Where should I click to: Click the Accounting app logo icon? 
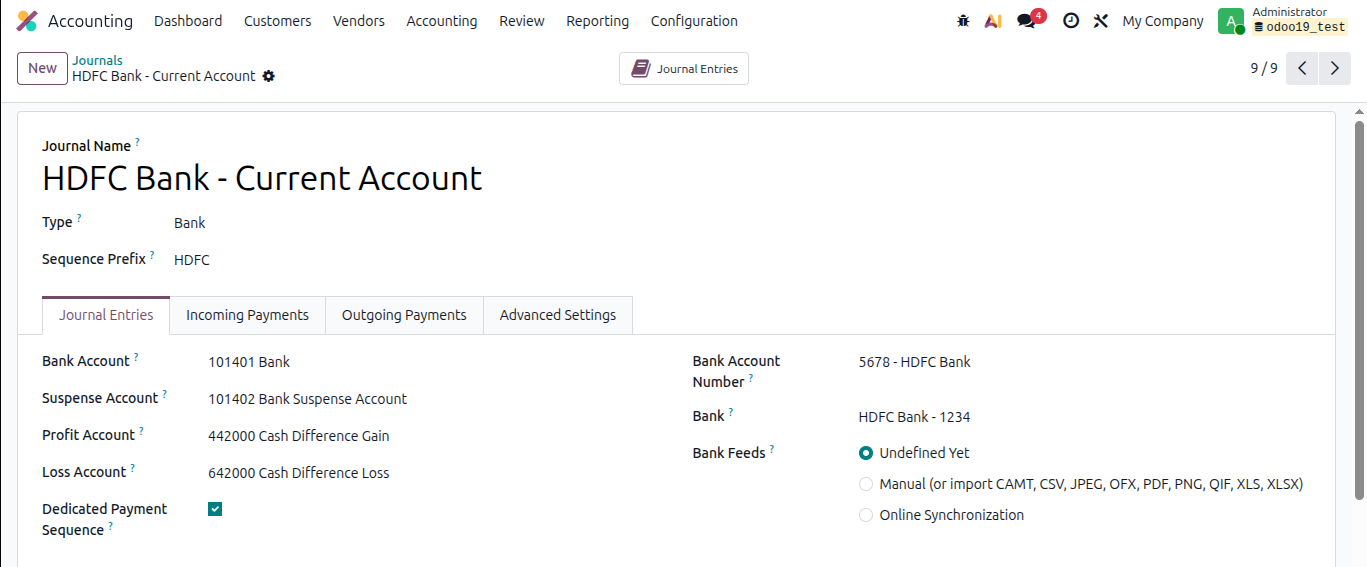click(27, 21)
